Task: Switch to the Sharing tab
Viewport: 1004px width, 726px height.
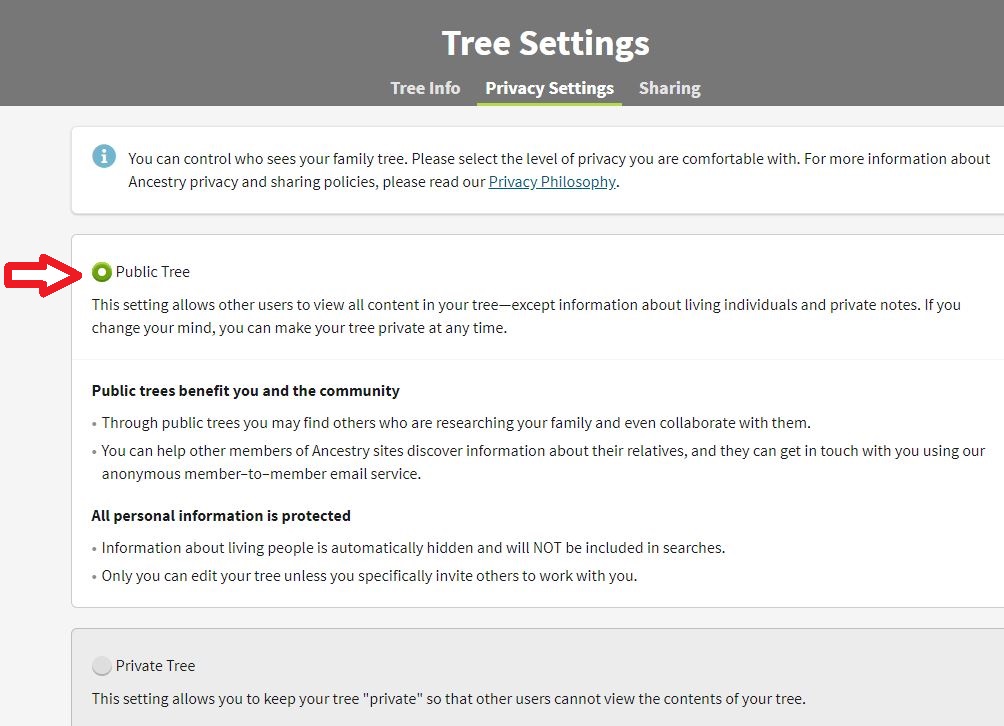Action: tap(670, 88)
